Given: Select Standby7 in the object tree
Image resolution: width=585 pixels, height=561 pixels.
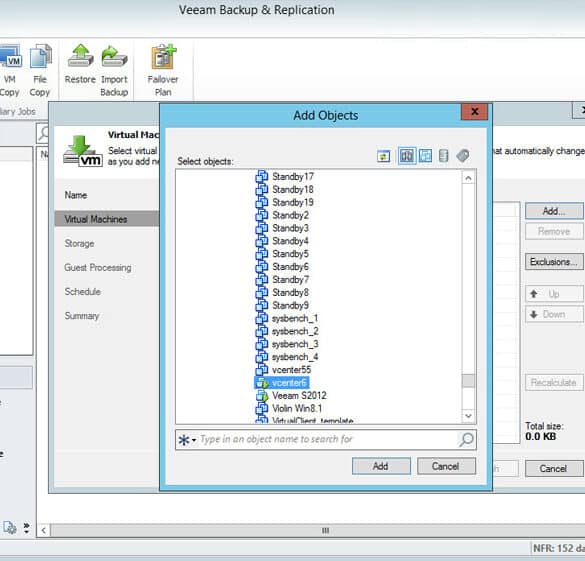Looking at the screenshot, I should pos(290,279).
